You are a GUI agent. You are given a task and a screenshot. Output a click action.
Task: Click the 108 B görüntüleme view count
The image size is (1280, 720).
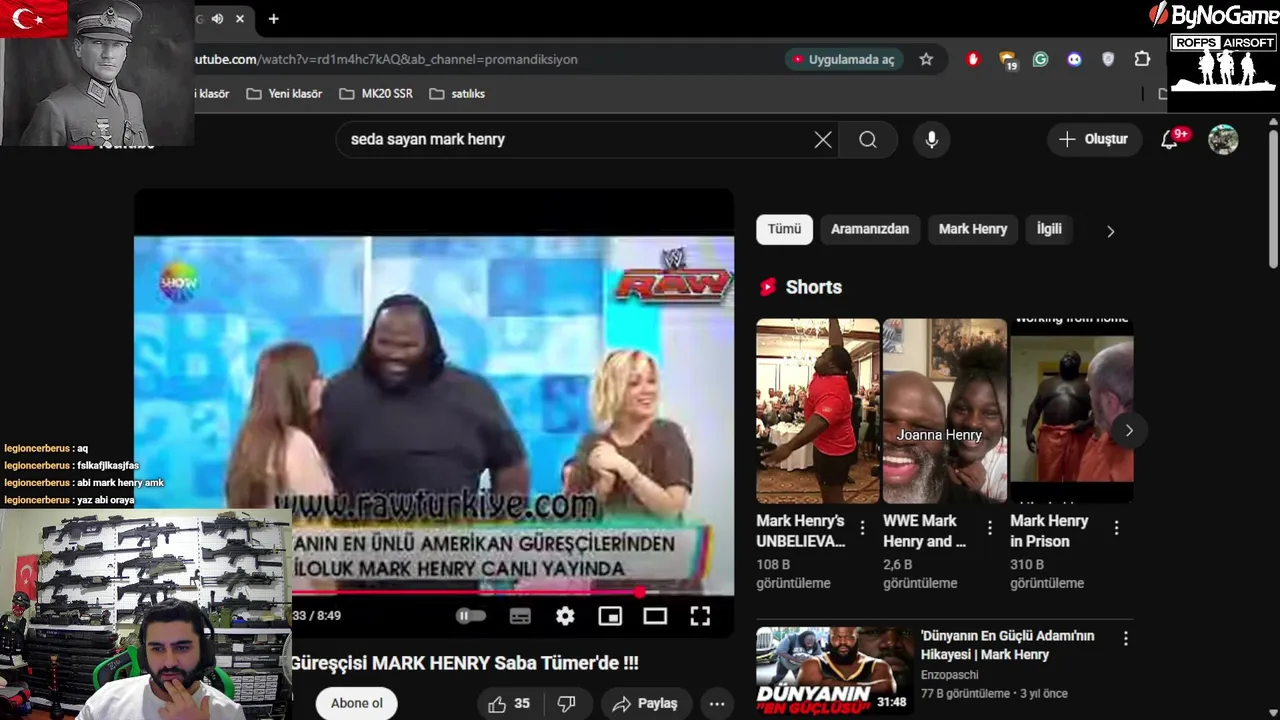[x=793, y=574]
